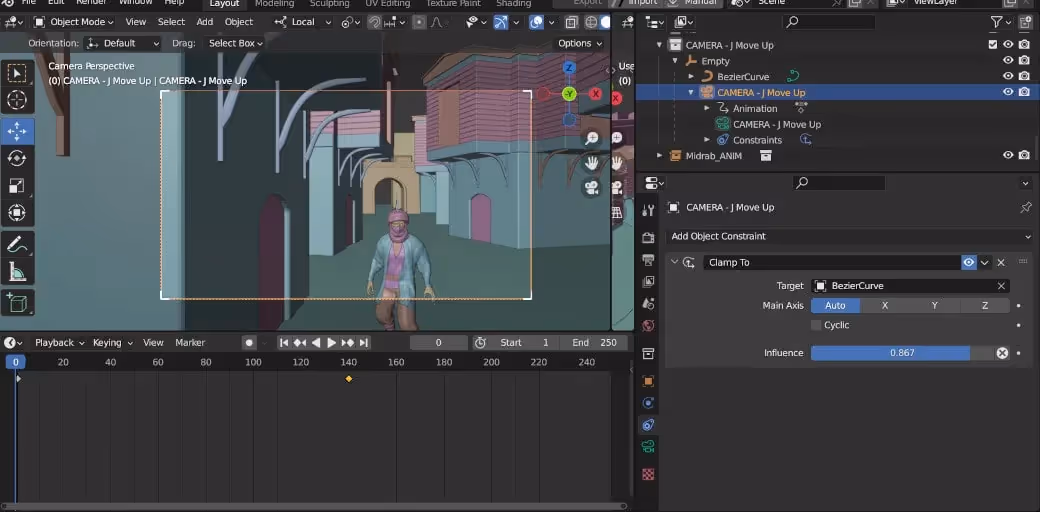The width and height of the screenshot is (1040, 512).
Task: Open the Output properties tab
Action: [648, 260]
